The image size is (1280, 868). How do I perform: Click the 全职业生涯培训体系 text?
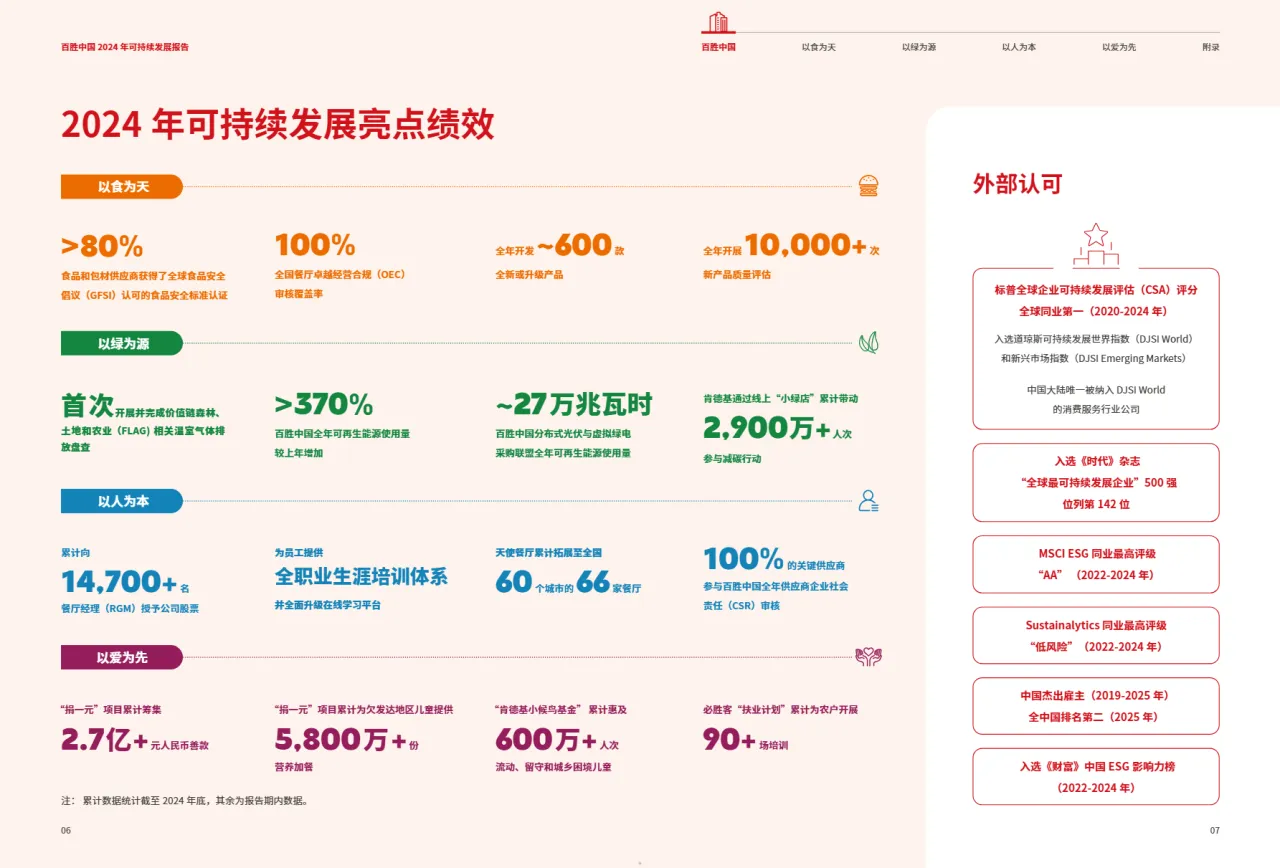361,576
